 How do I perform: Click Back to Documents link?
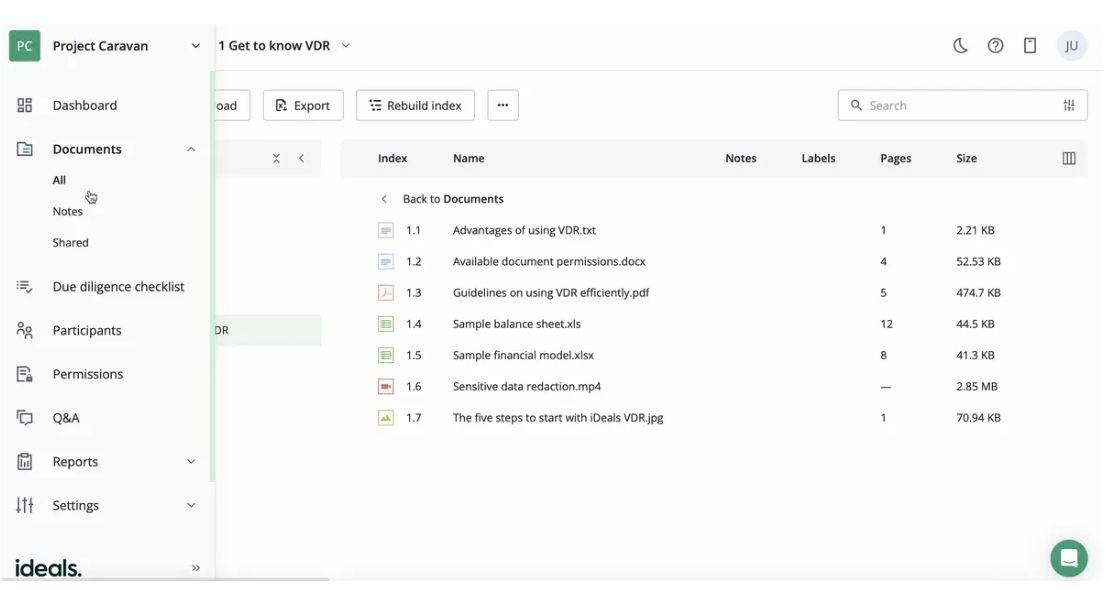(x=453, y=199)
